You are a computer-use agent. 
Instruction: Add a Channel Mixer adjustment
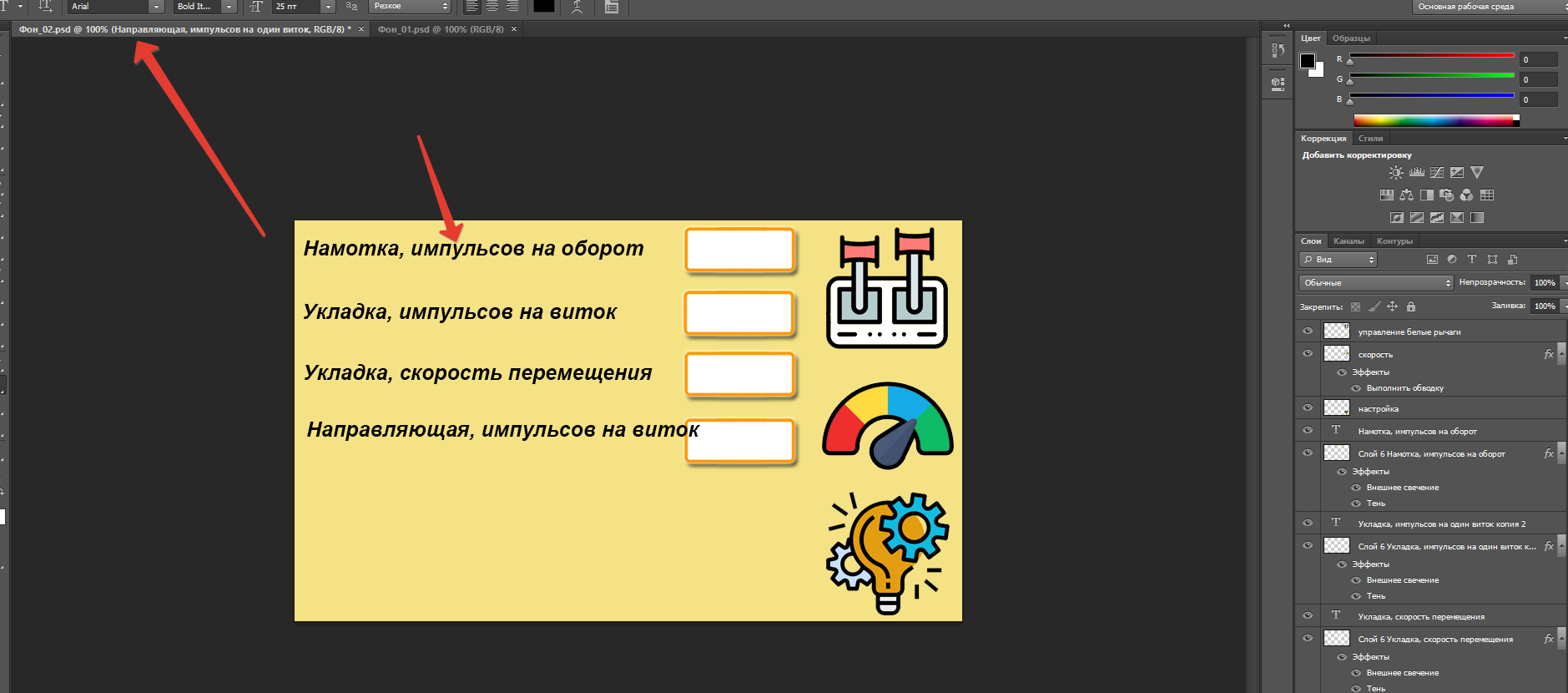(1467, 195)
